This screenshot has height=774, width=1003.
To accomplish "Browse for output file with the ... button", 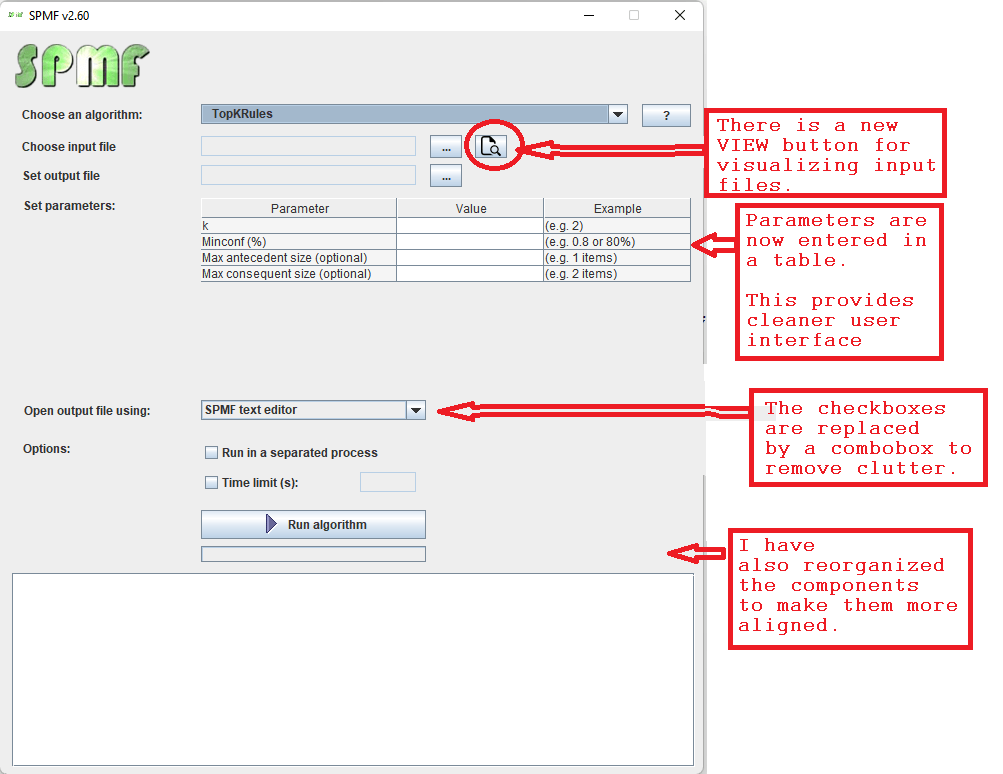I will (446, 176).
